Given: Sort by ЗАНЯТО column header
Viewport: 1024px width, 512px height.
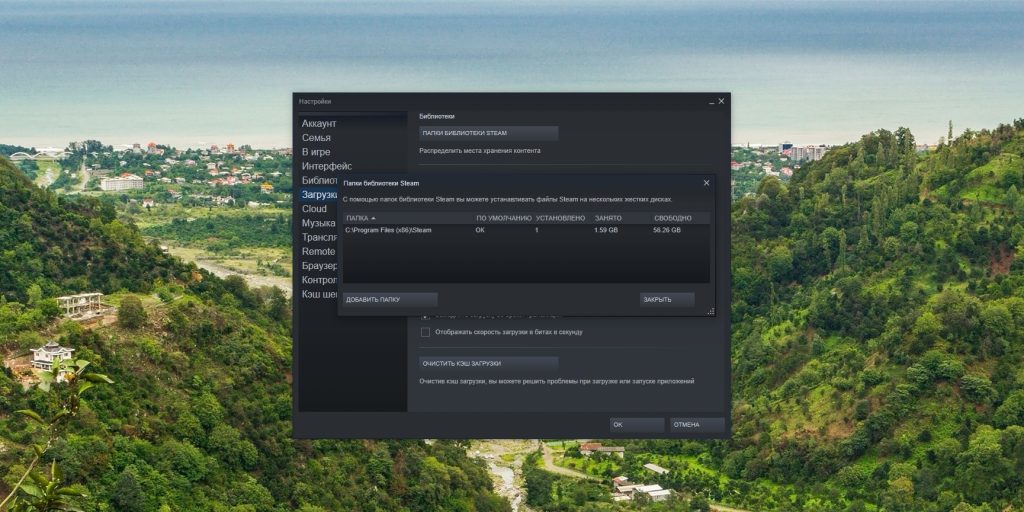Looking at the screenshot, I should point(607,217).
